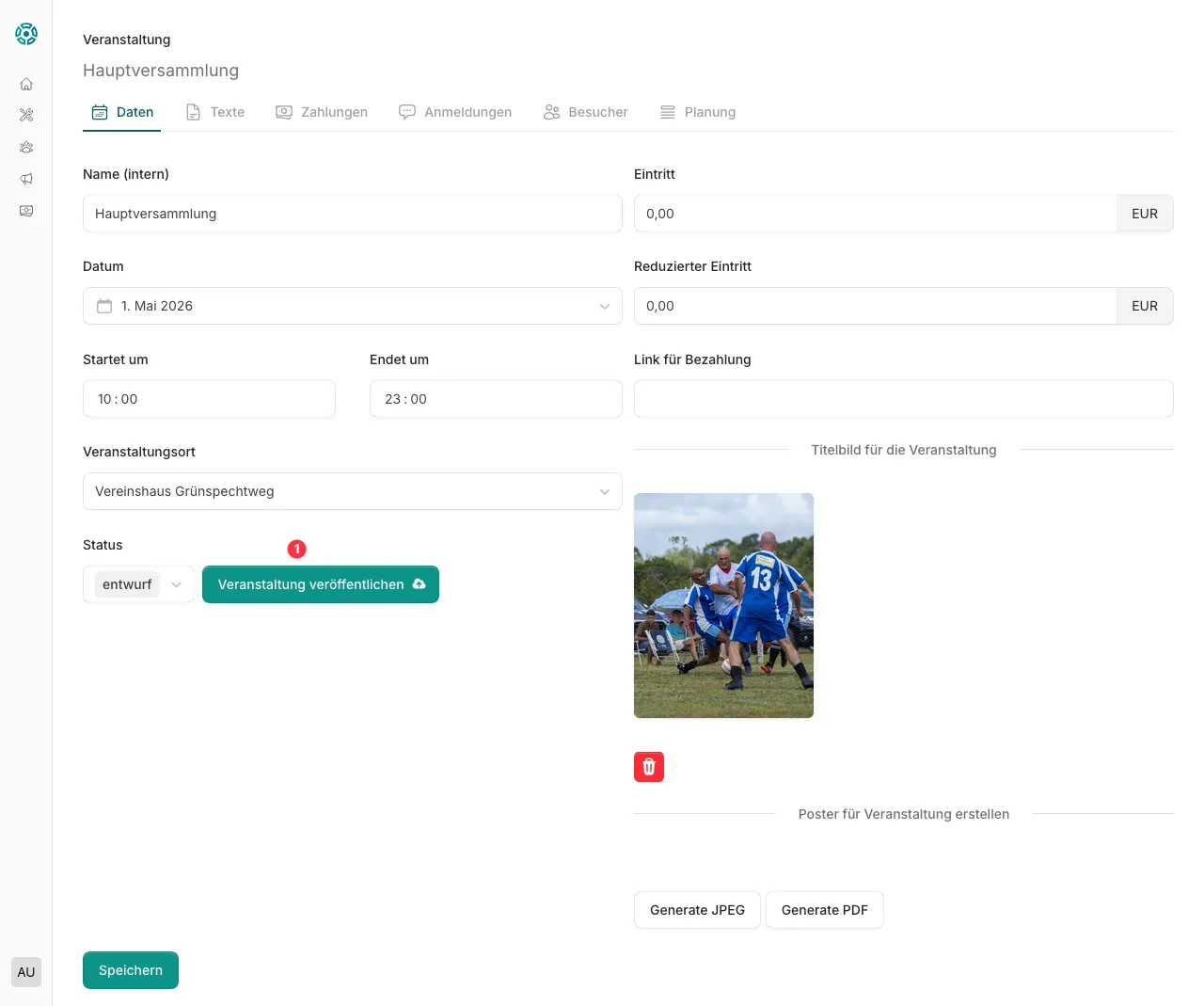Screen dimensions: 1204x1006
Task: Open the payments icon in the sidebar
Action: [26, 211]
